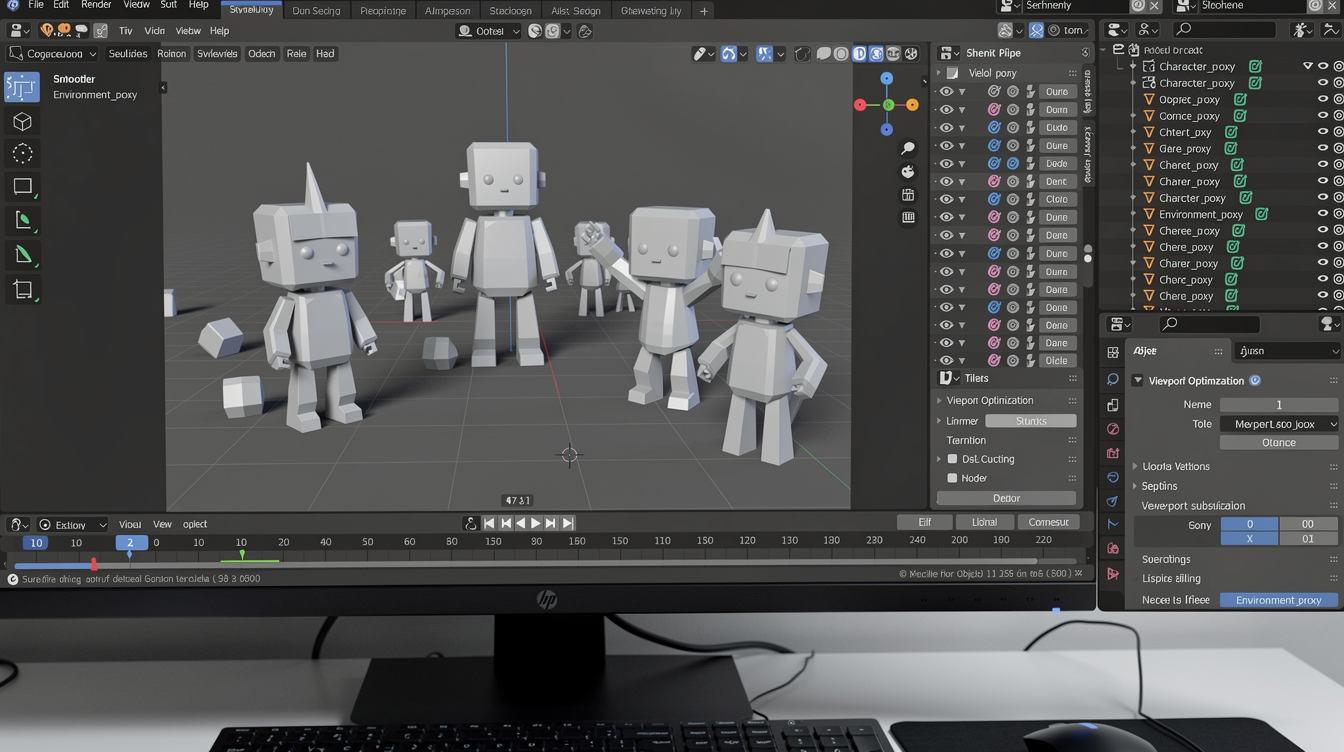The image size is (1344, 752).
Task: Click the grid icon below the render sphere in viewport
Action: click(908, 195)
